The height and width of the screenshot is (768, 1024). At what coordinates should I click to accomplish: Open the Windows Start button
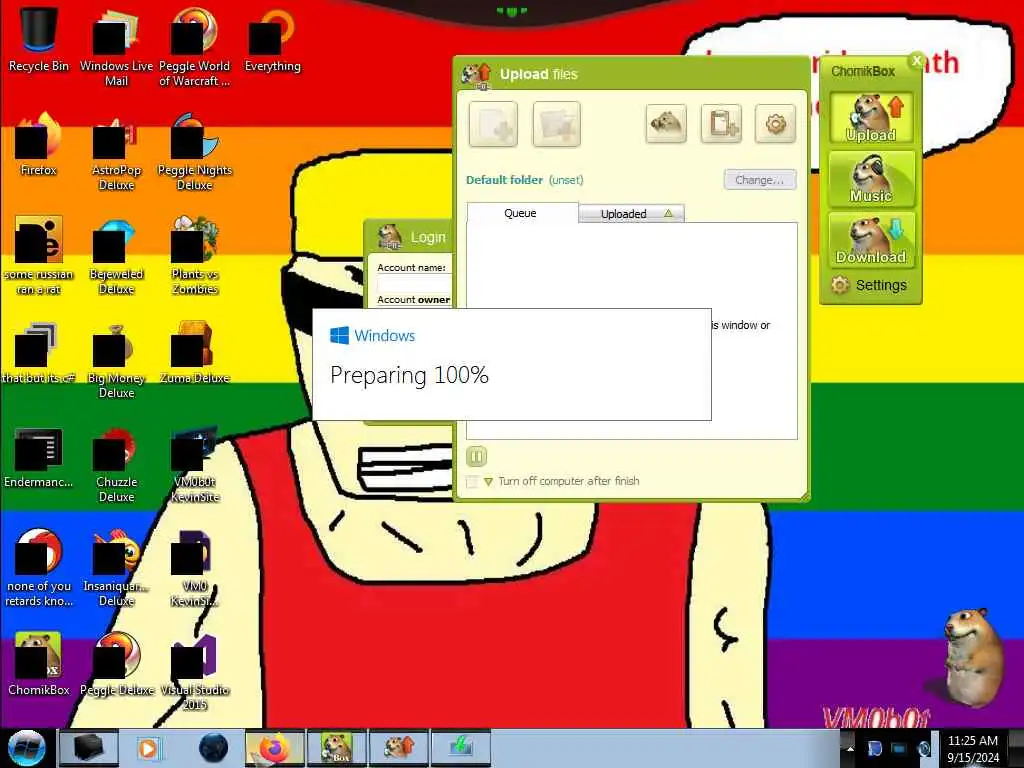27,748
